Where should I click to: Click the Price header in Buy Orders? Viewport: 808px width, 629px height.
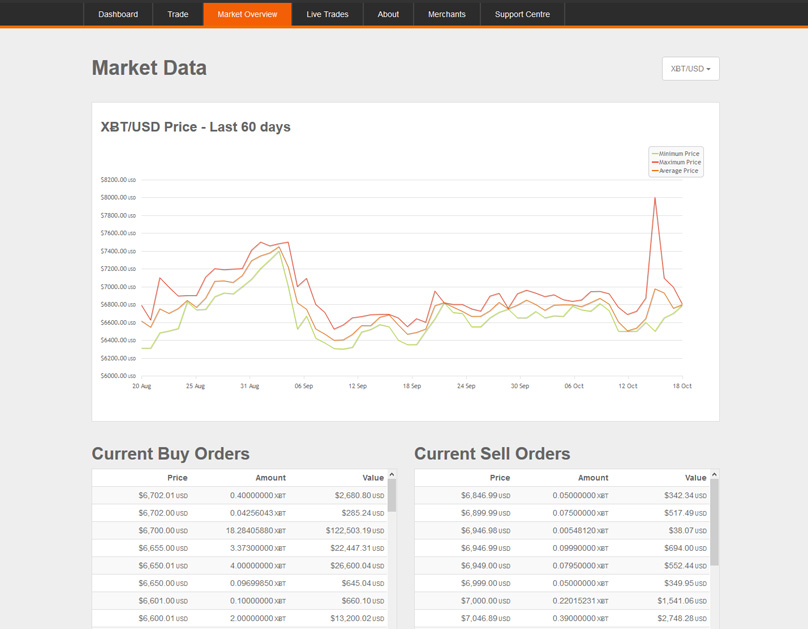coord(177,478)
